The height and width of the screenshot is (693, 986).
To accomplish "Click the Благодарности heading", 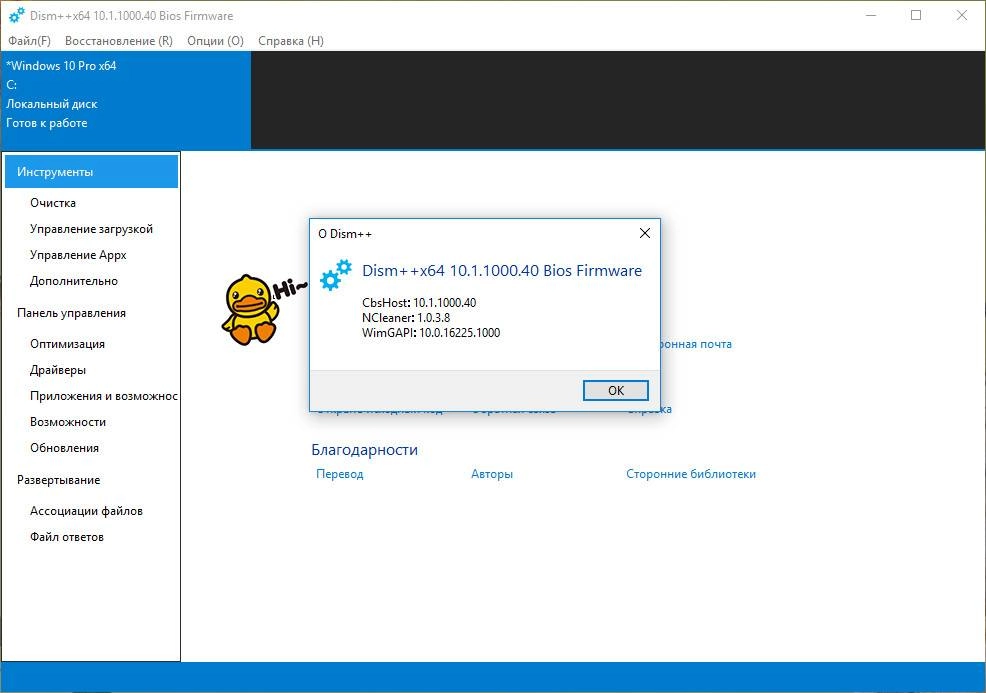I will point(364,450).
